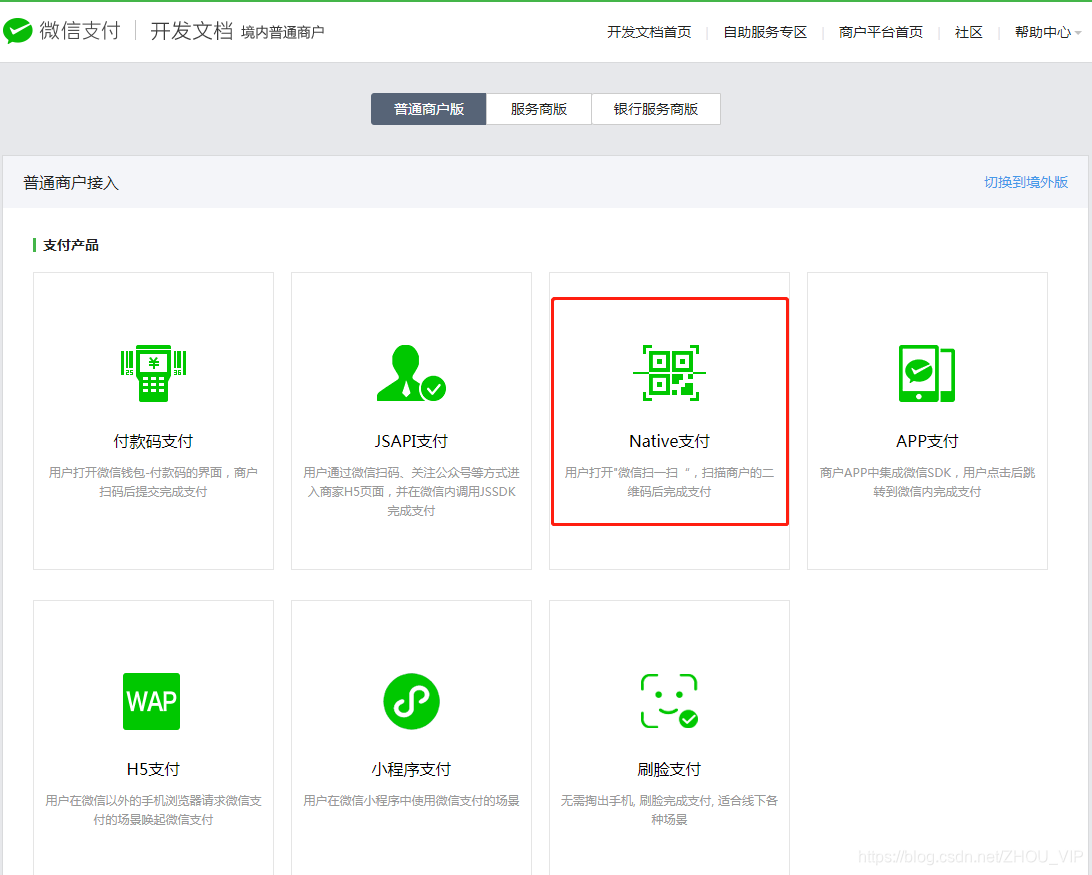The image size is (1092, 875).
Task: Click the H5支付 WAP icon
Action: 151,702
